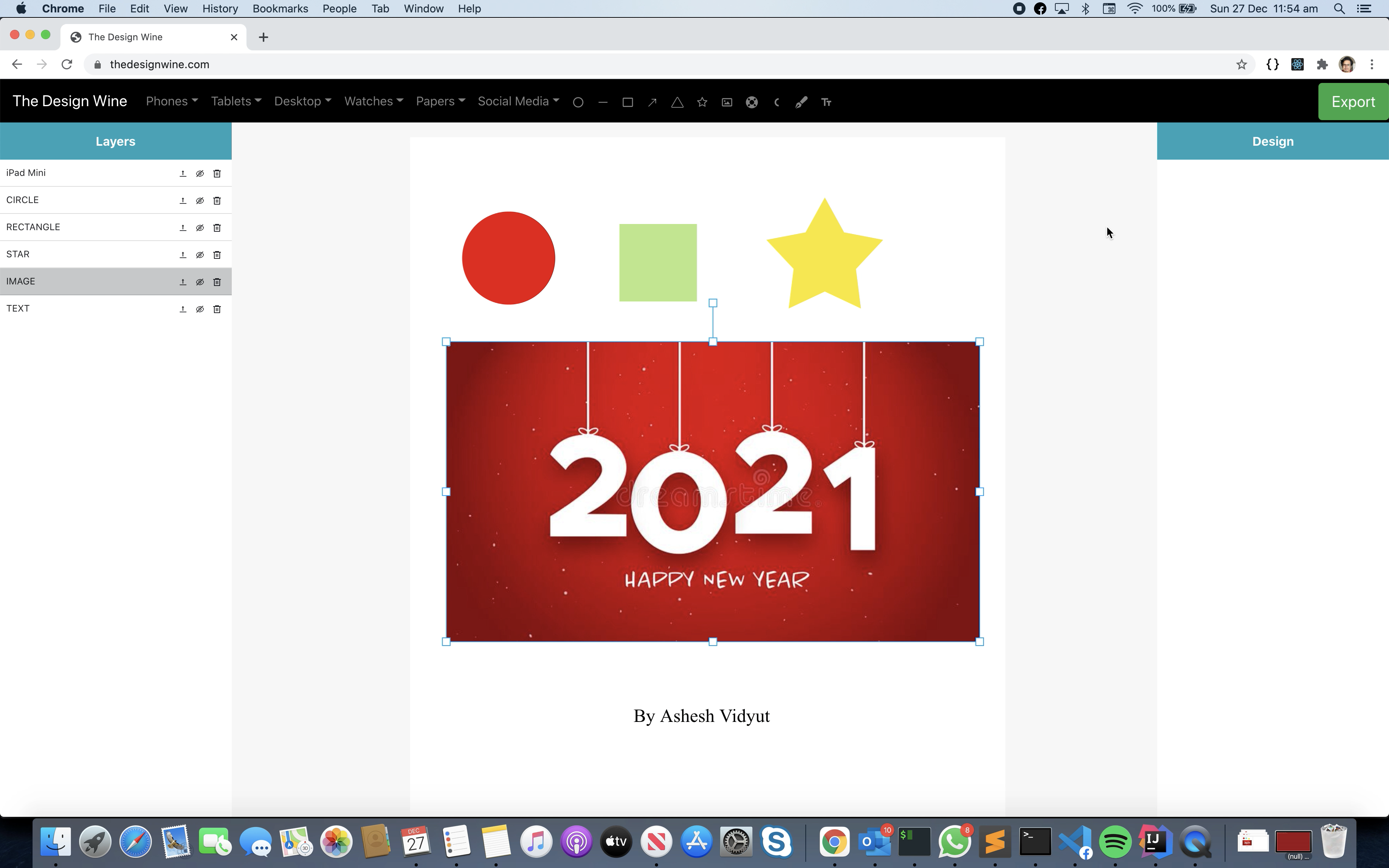This screenshot has width=1389, height=868.
Task: Click The Design Wine home link
Action: [x=69, y=101]
